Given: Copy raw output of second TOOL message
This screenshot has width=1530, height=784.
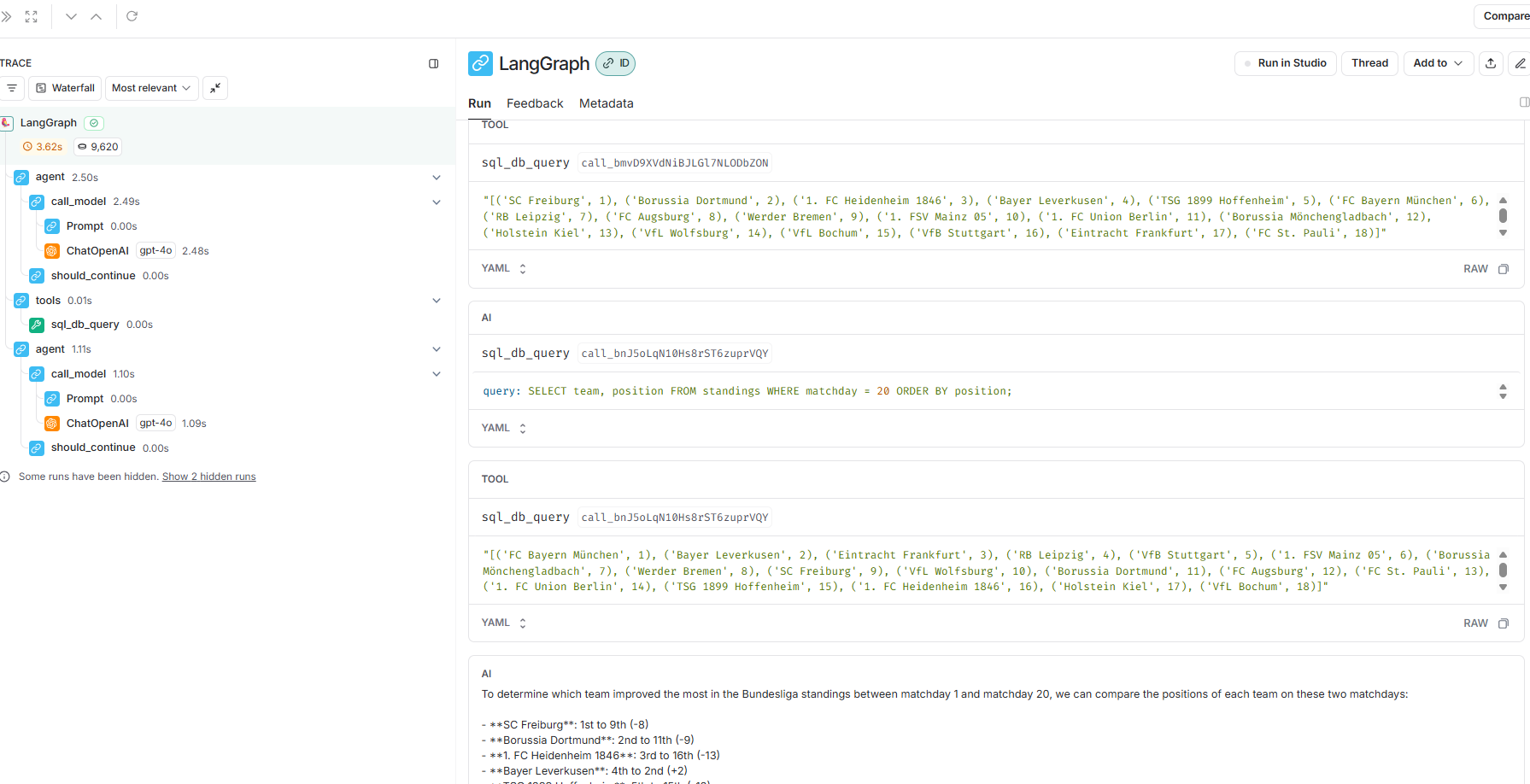Looking at the screenshot, I should point(1504,623).
